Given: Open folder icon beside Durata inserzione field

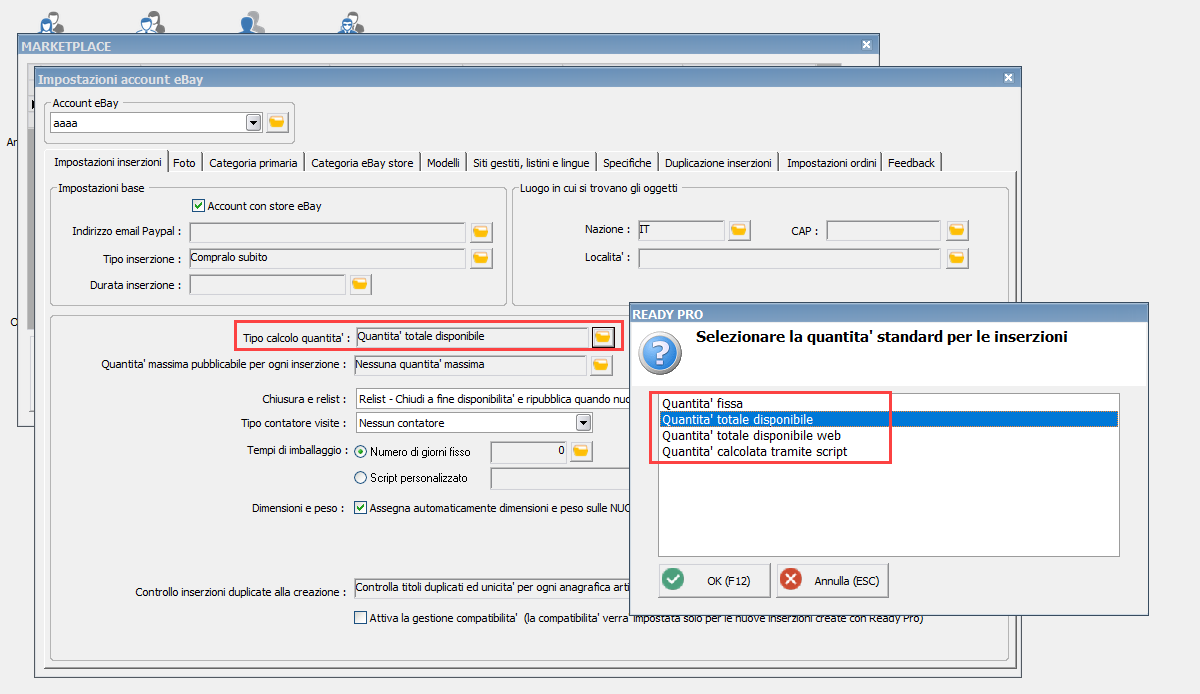Looking at the screenshot, I should [x=361, y=285].
